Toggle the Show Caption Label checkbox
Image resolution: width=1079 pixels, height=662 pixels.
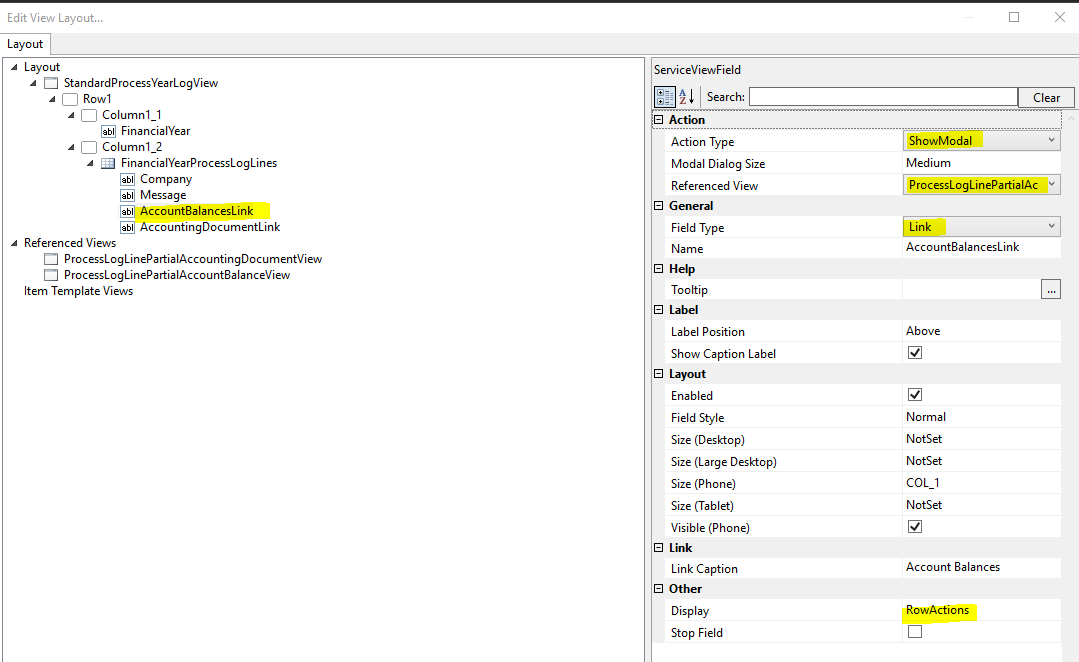[915, 352]
